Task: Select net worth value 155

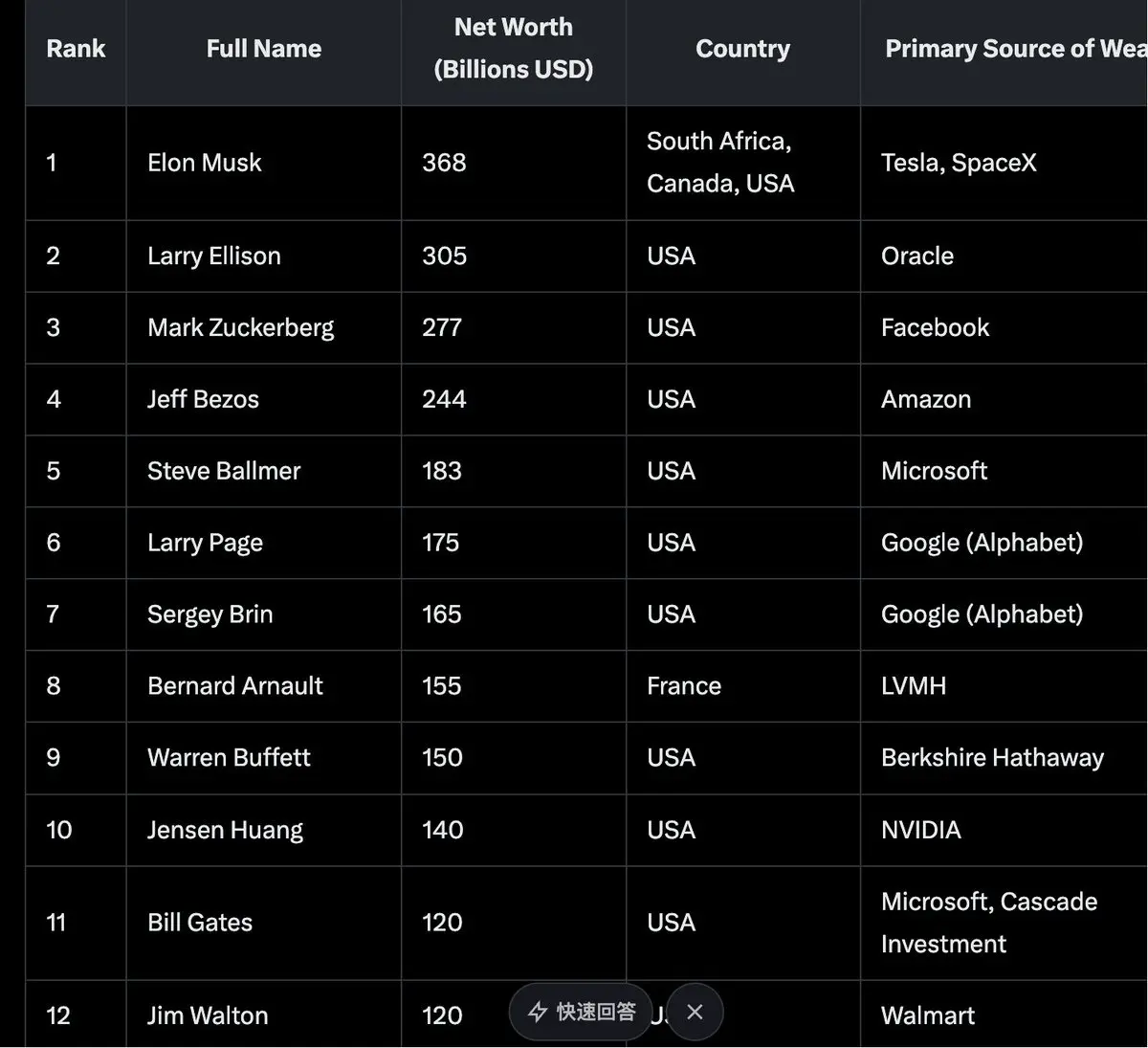Action: click(x=442, y=686)
